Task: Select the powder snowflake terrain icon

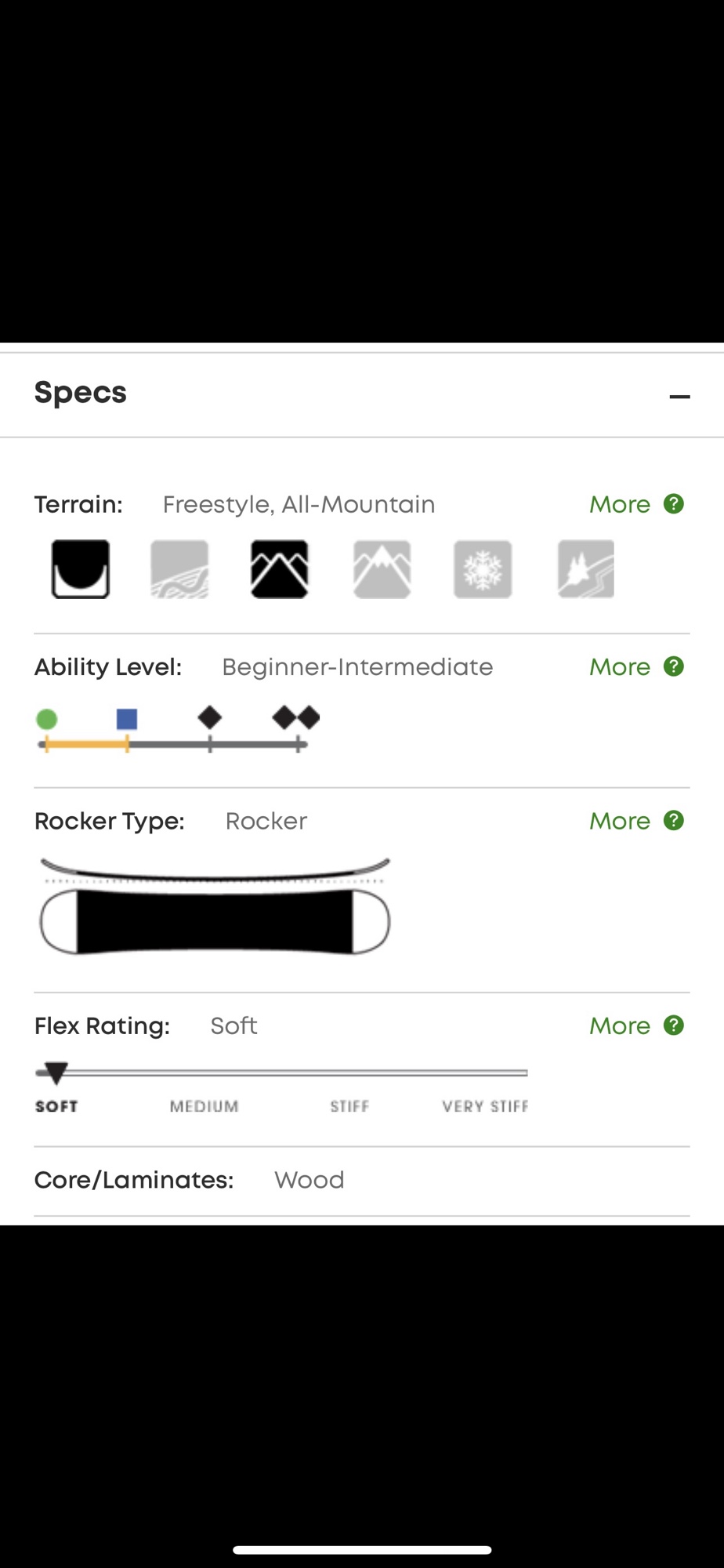Action: click(483, 570)
